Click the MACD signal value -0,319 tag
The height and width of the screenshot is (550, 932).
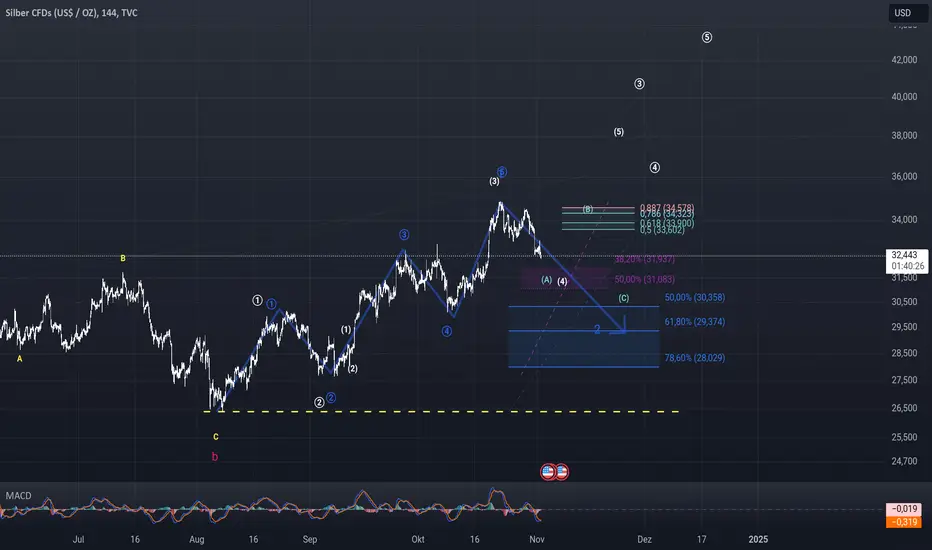pyautogui.click(x=904, y=522)
